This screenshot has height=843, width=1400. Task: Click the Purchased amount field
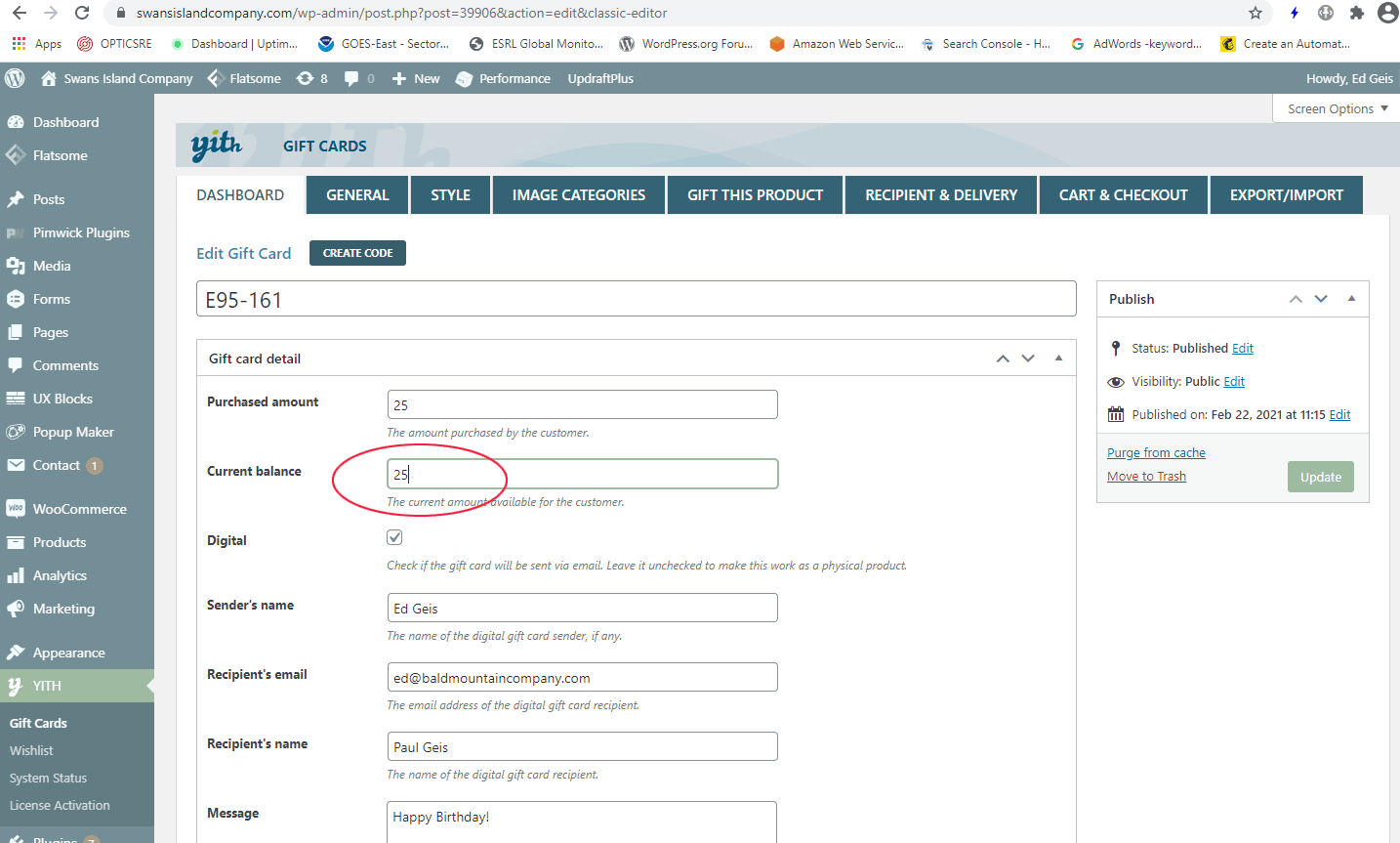click(x=583, y=404)
